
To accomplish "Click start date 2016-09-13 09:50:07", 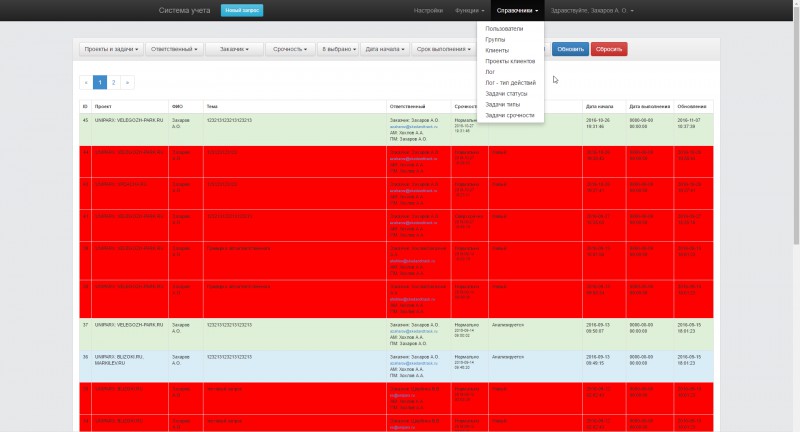I will 597,328.
